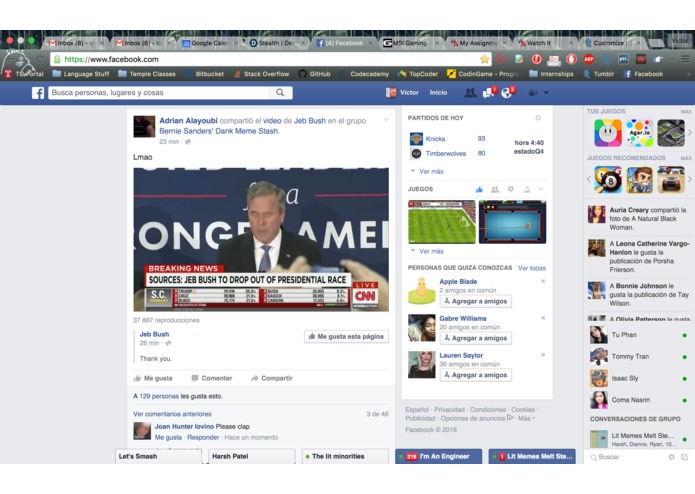
Task: Open Chrome hamburger menu icon
Action: click(x=685, y=59)
